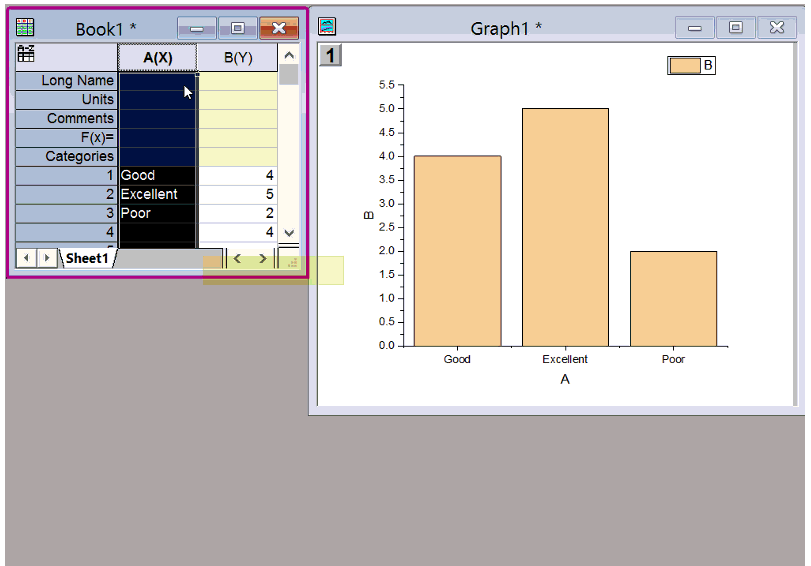Image resolution: width=811 pixels, height=566 pixels.
Task: Select the Categories row header
Action: 66,156
